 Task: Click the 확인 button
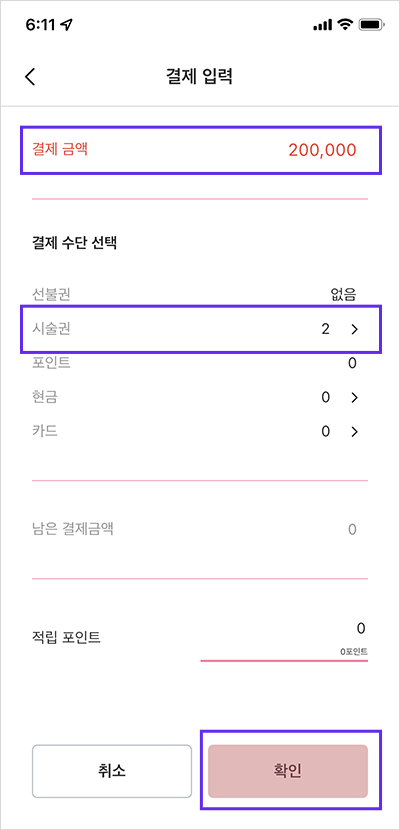click(x=288, y=771)
